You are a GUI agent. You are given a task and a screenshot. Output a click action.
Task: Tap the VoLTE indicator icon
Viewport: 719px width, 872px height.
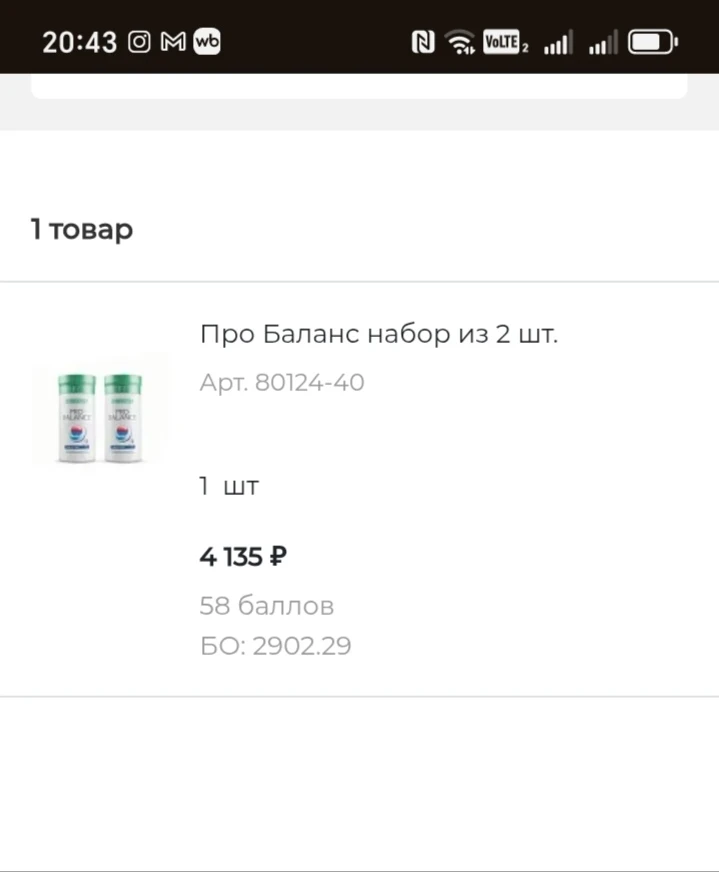tap(505, 42)
